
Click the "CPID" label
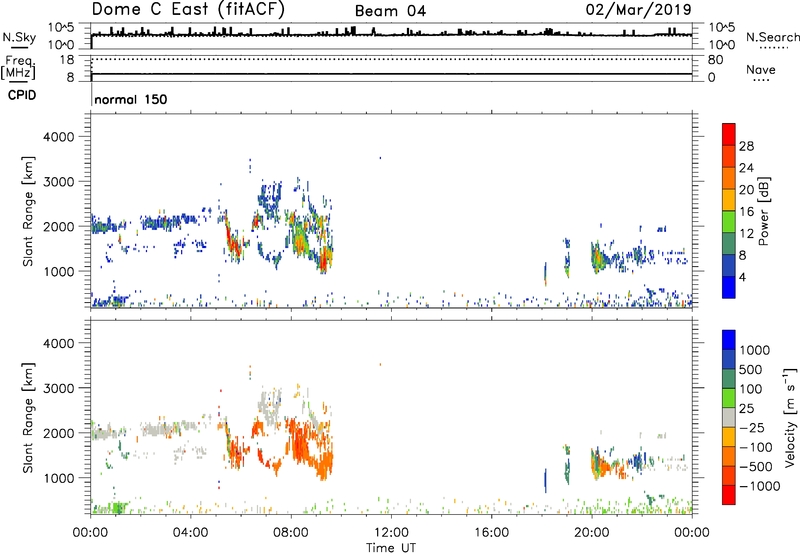pos(22,95)
